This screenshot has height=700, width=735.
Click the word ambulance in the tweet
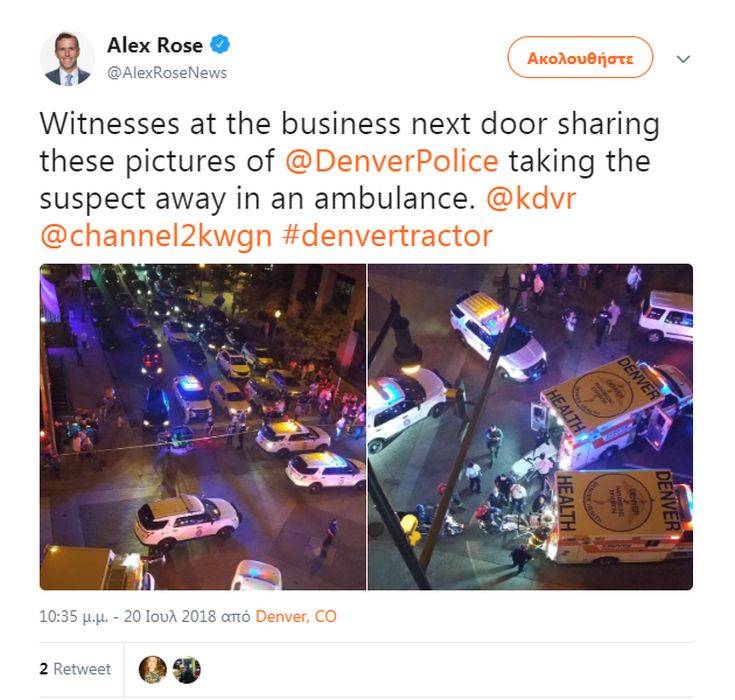coord(391,199)
